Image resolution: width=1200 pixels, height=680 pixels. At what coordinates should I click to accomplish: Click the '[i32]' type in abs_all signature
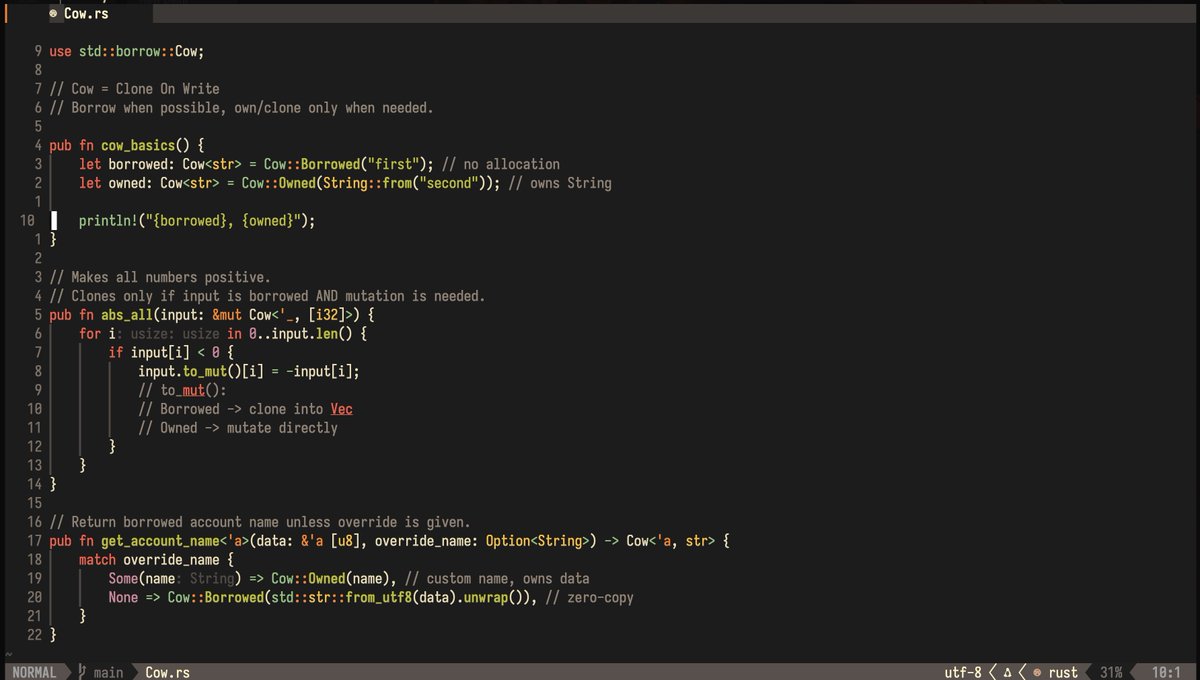tap(326, 315)
